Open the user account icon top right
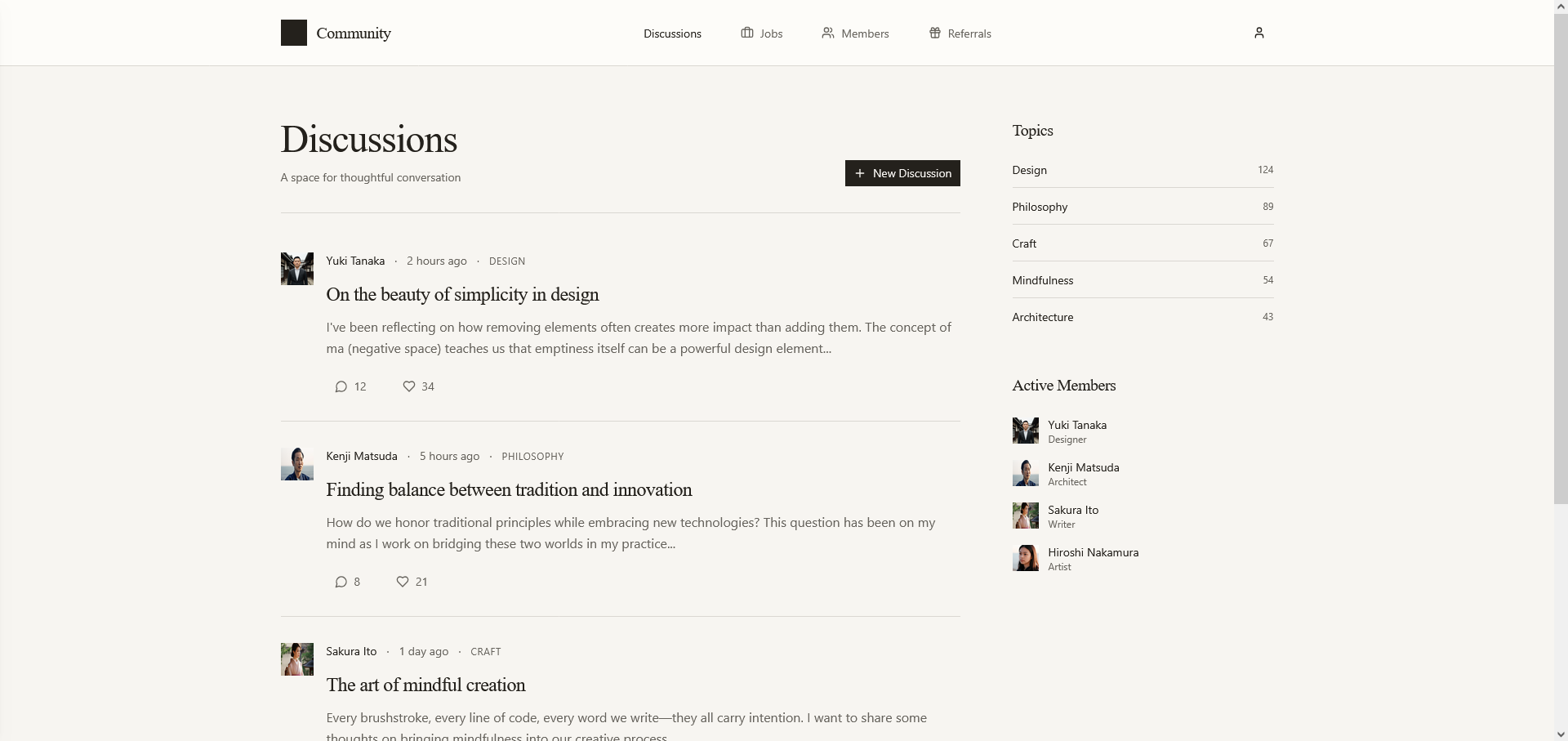This screenshot has width=1568, height=741. (x=1259, y=33)
